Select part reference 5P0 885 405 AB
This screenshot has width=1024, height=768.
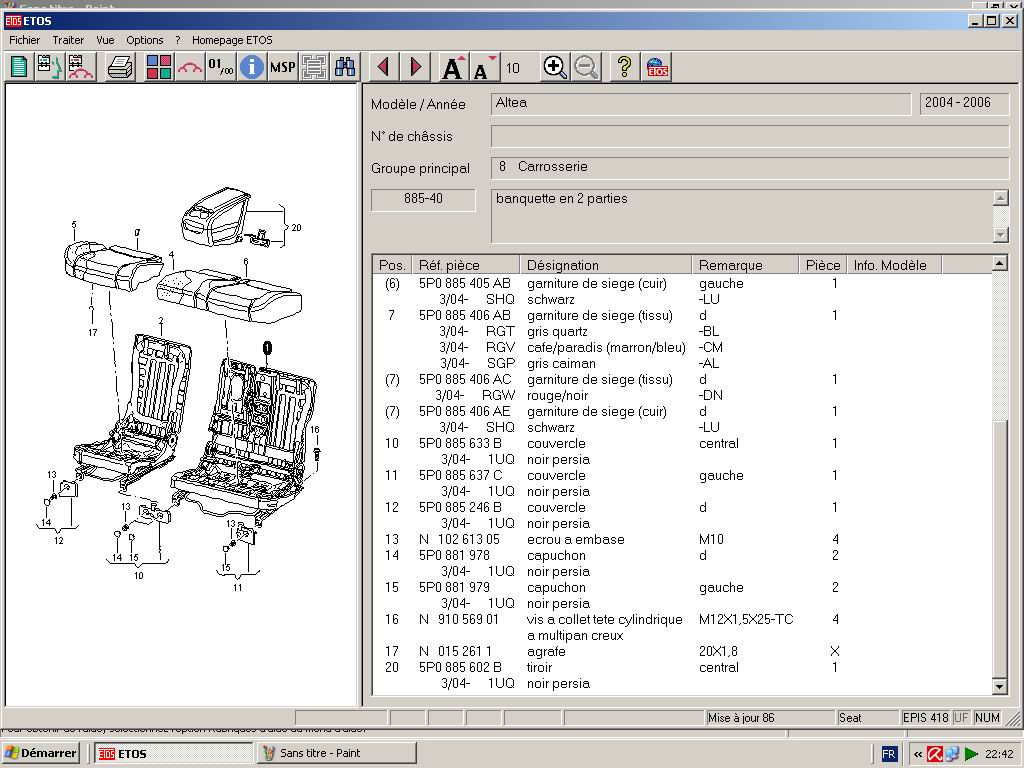[464, 283]
